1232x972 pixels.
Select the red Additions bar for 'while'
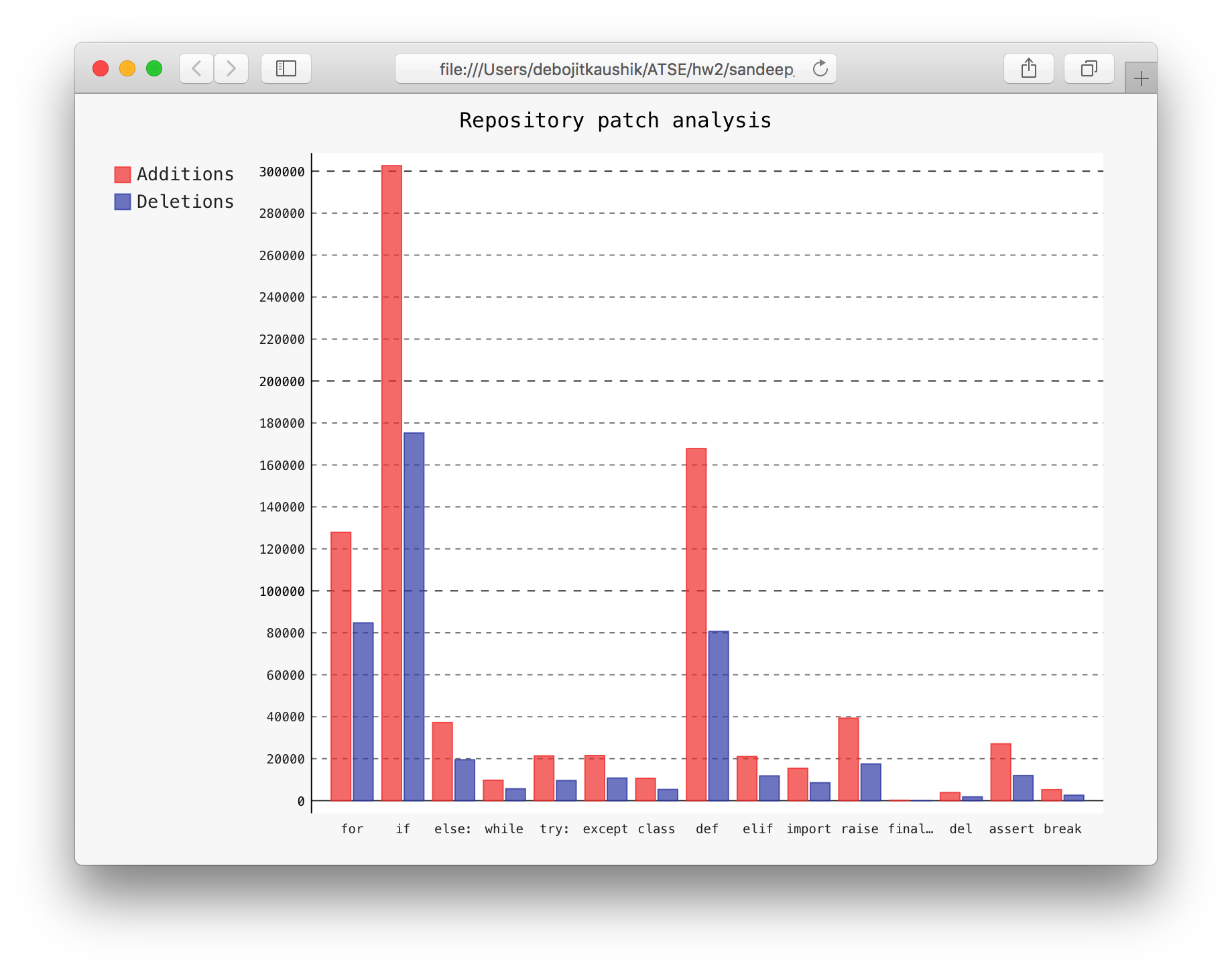(493, 790)
